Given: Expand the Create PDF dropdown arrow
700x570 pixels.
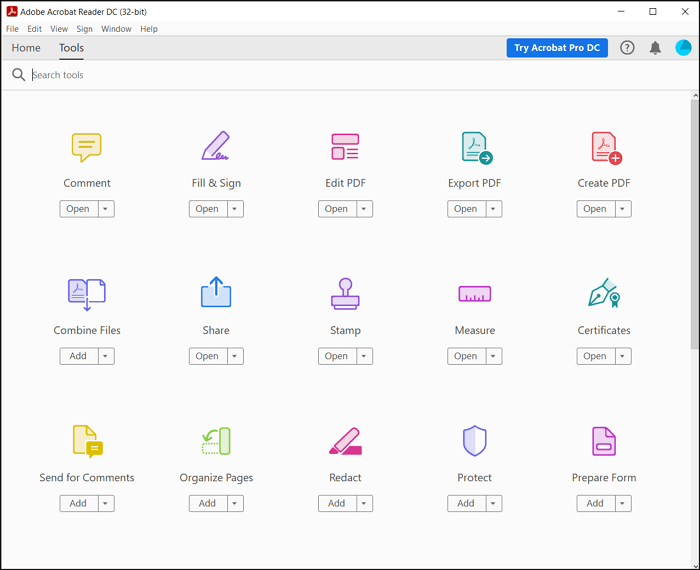Looking at the screenshot, I should point(623,209).
